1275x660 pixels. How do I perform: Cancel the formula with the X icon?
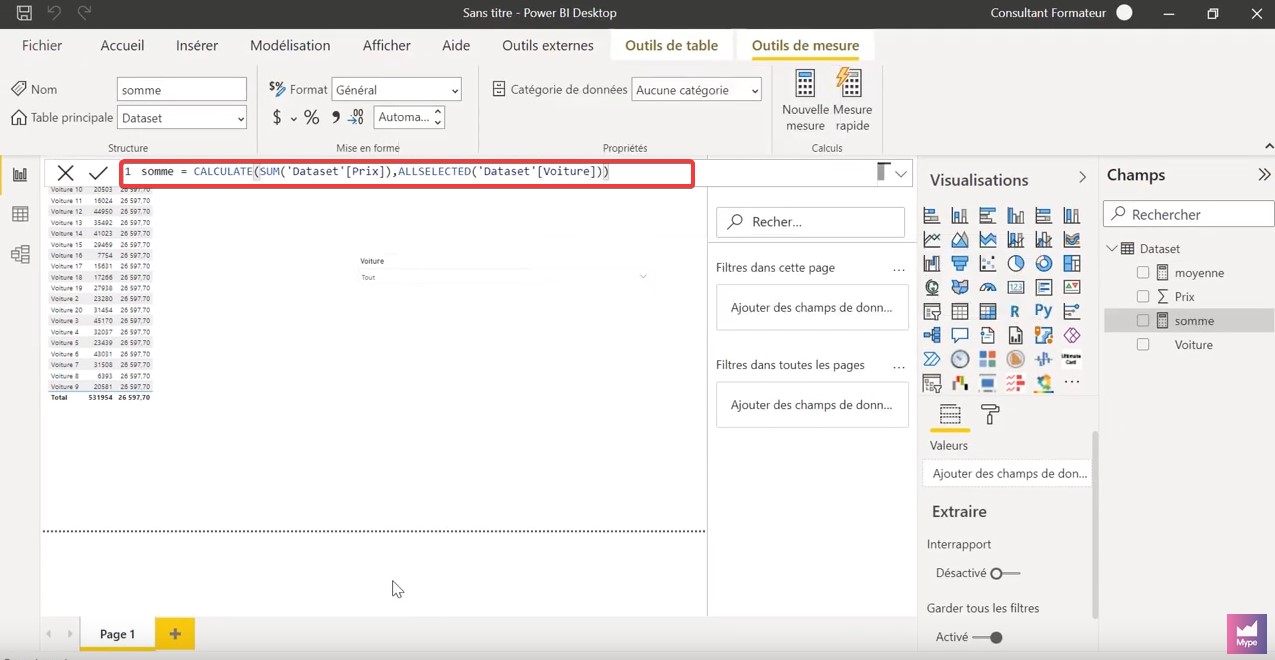65,173
